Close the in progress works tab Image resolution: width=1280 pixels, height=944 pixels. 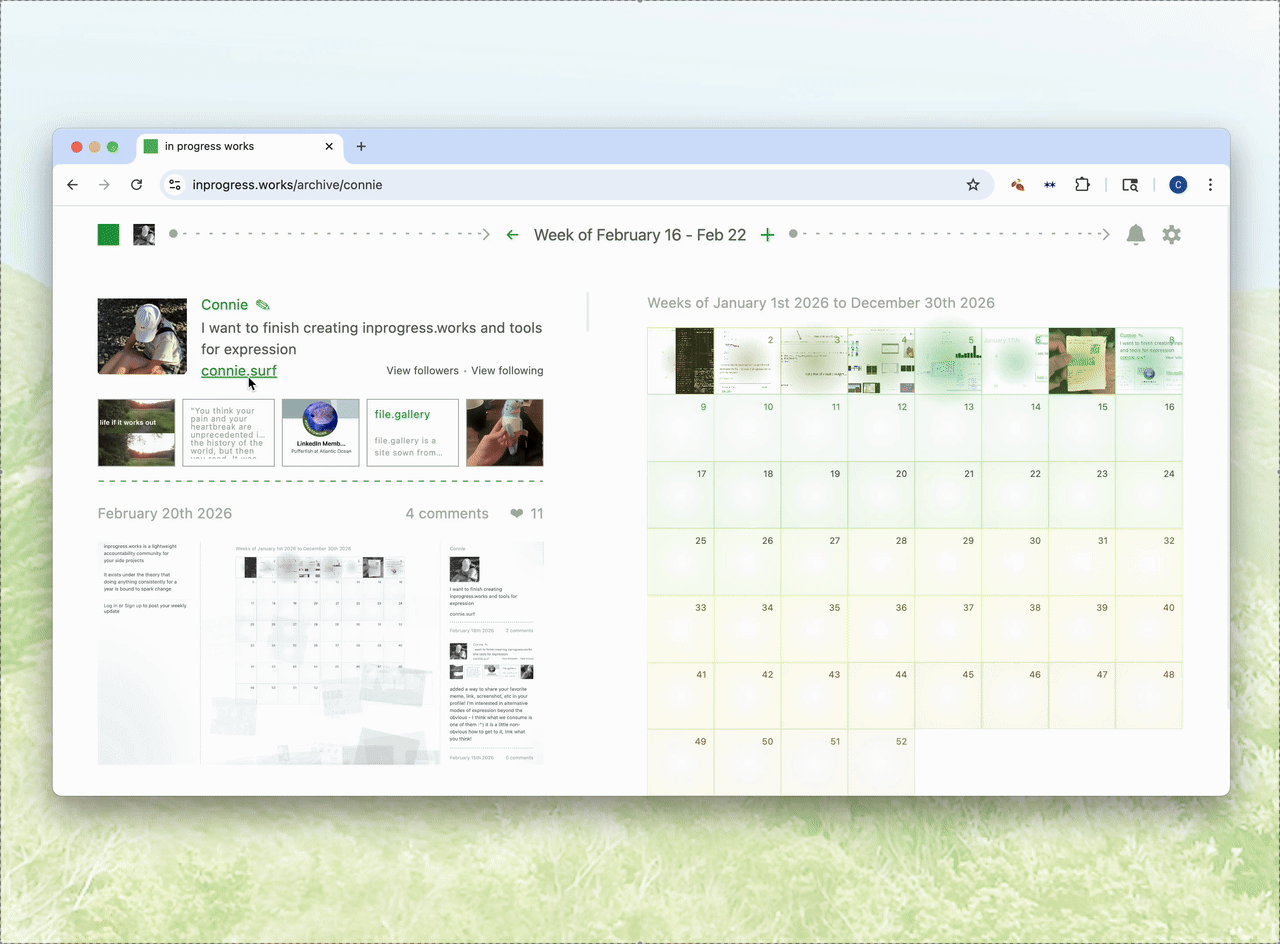tap(329, 146)
